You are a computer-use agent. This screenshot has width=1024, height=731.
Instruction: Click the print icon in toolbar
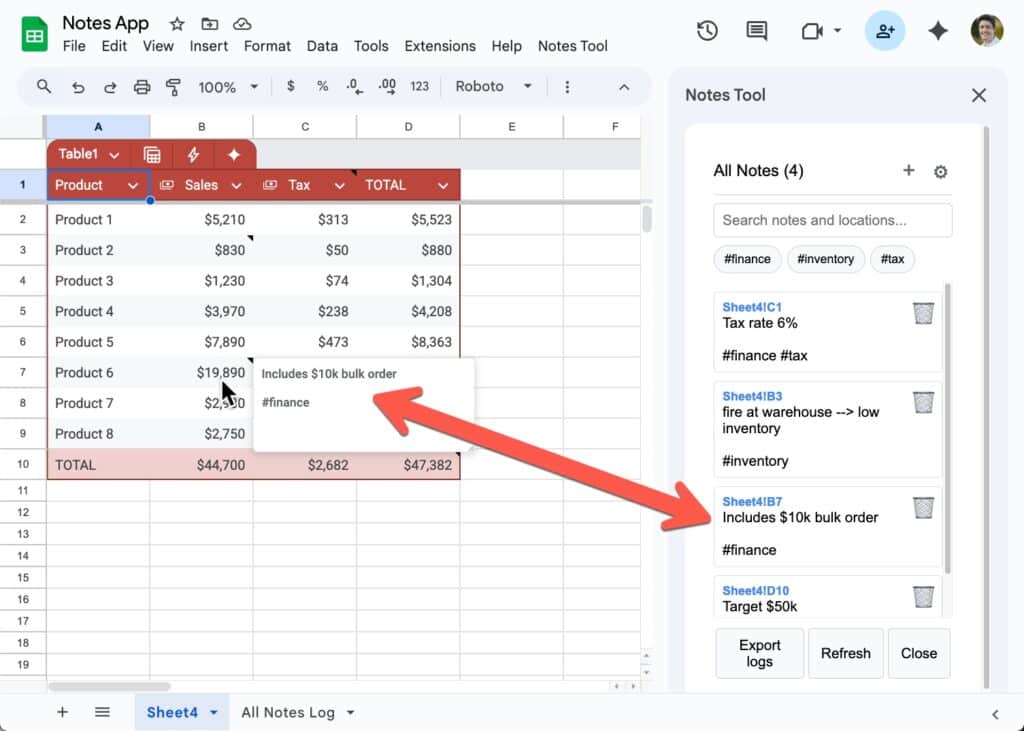pos(142,87)
